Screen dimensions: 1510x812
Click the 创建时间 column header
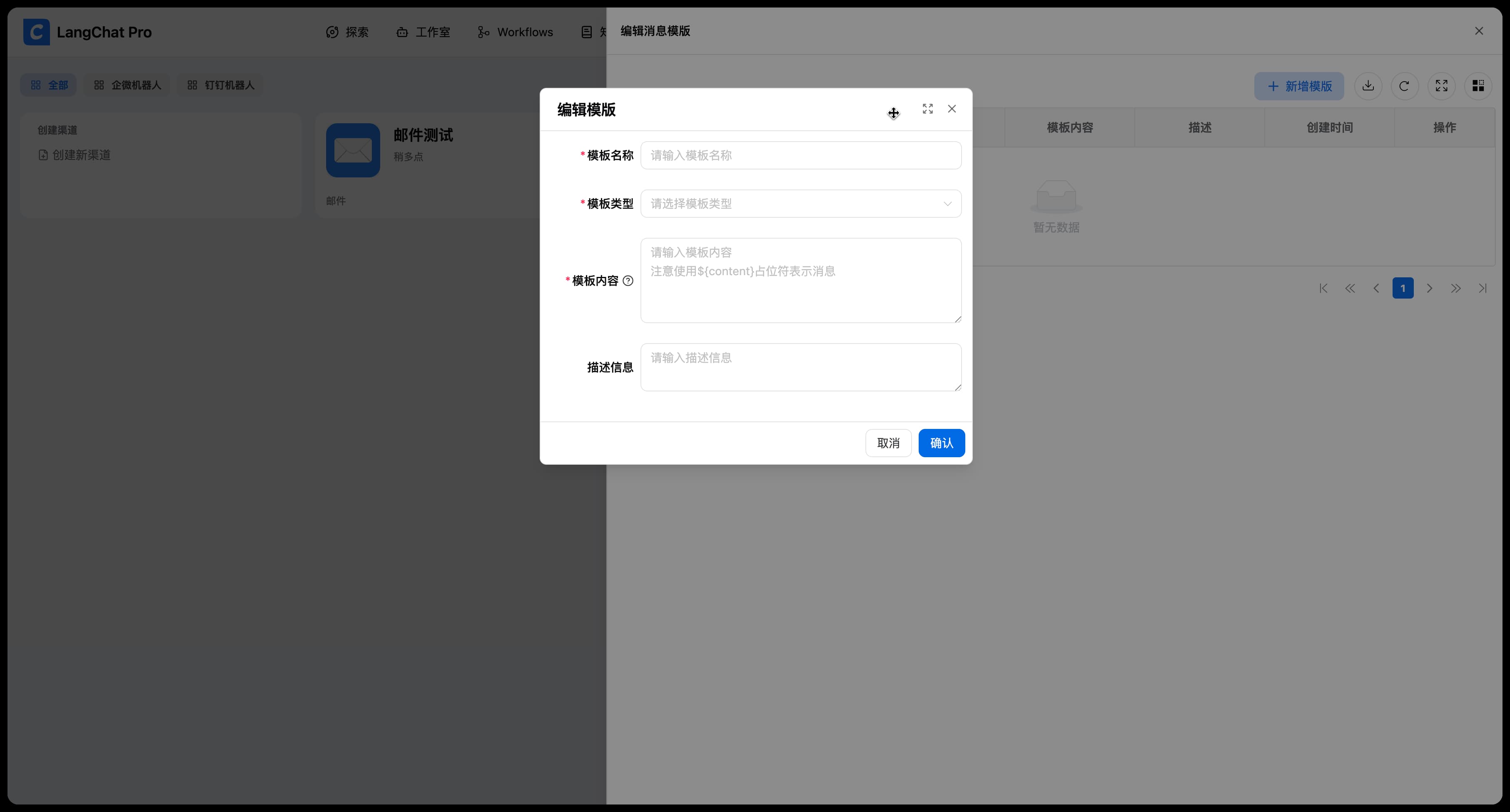(x=1329, y=127)
